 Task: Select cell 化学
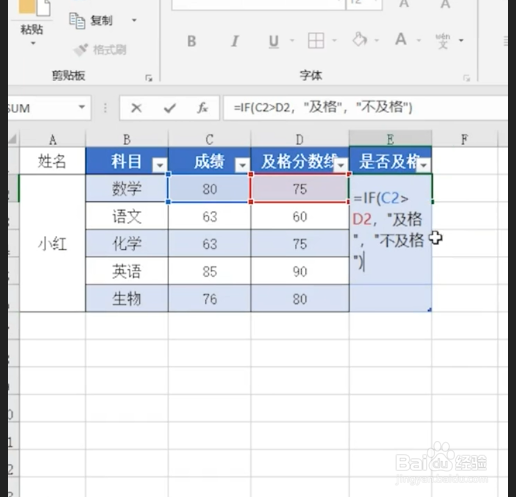point(127,244)
